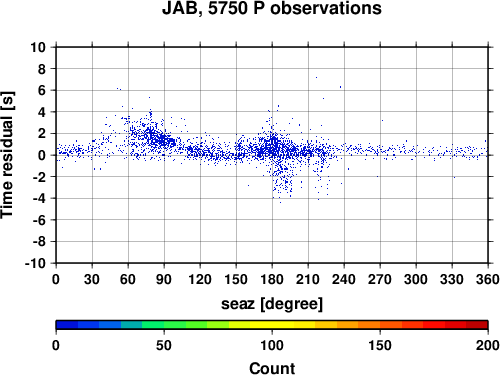Click the Count colorbar label

coord(272,368)
